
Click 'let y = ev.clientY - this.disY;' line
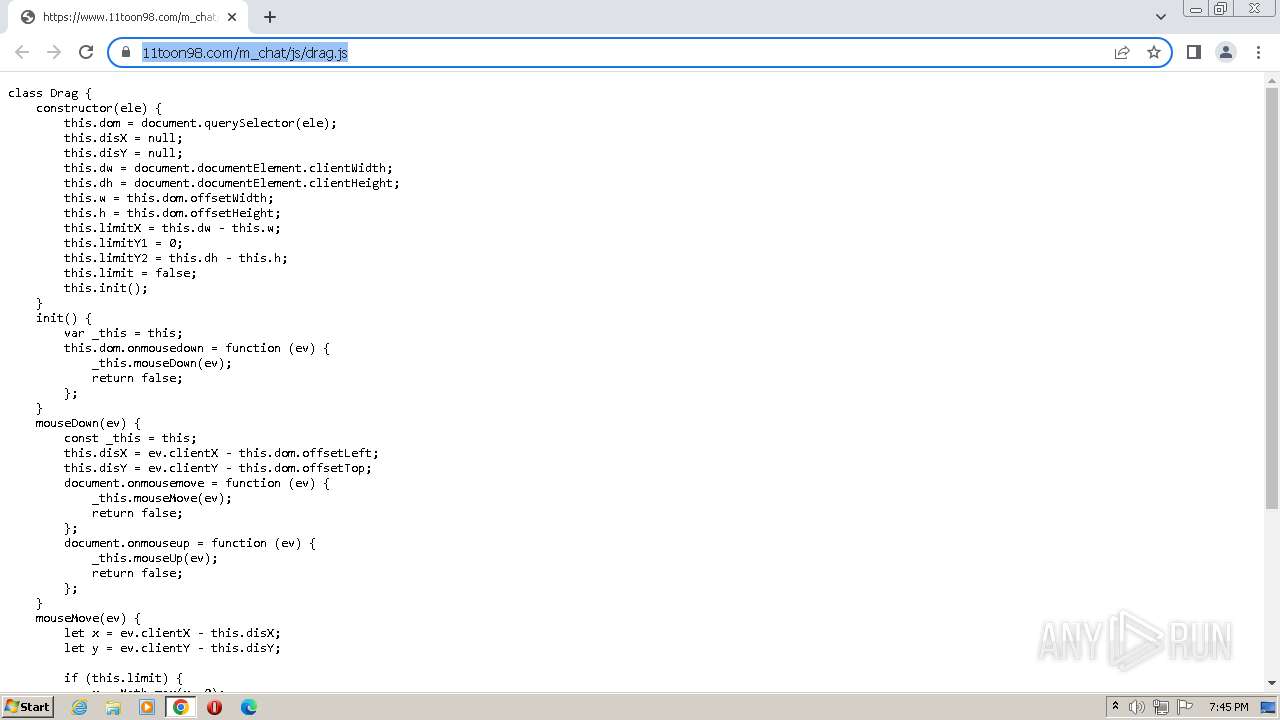point(172,648)
